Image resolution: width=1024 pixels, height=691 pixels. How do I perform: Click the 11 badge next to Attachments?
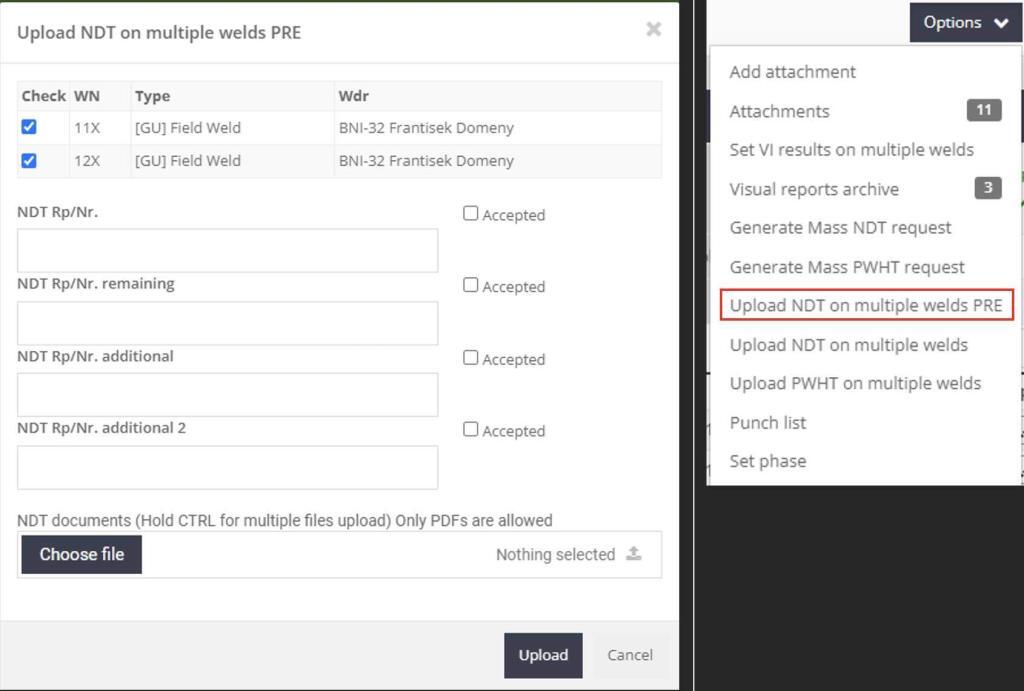984,110
